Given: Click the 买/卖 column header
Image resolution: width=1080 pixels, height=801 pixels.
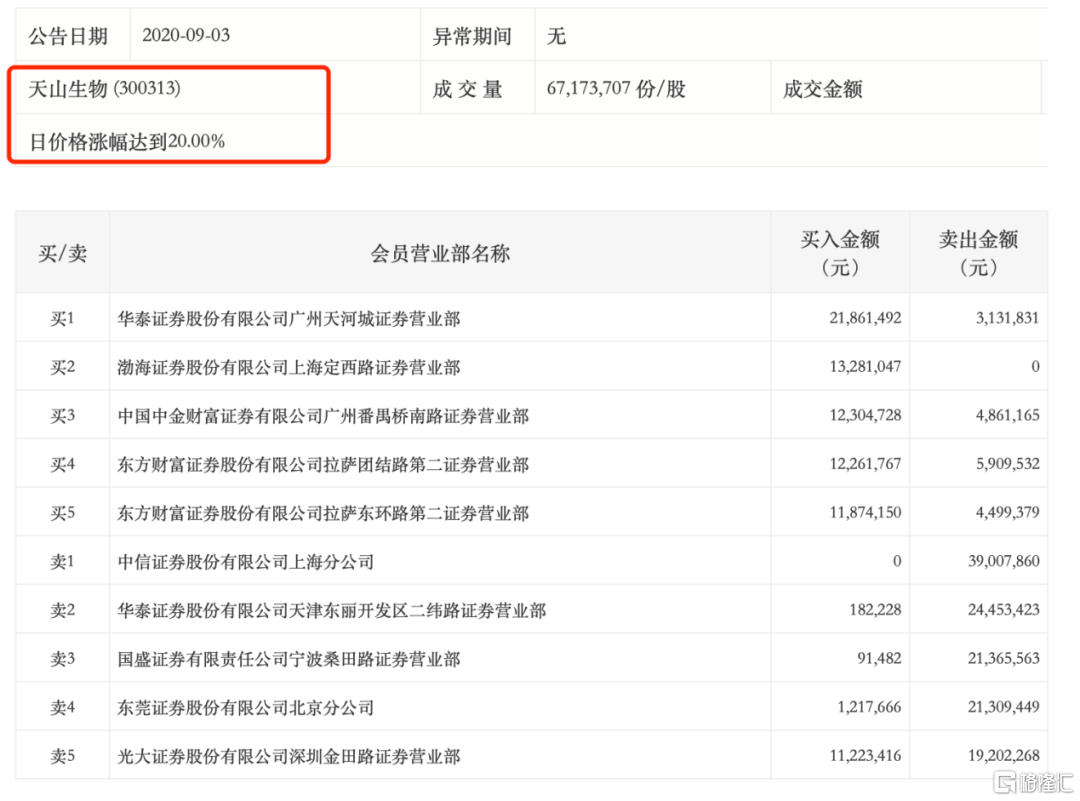Looking at the screenshot, I should 63,253.
